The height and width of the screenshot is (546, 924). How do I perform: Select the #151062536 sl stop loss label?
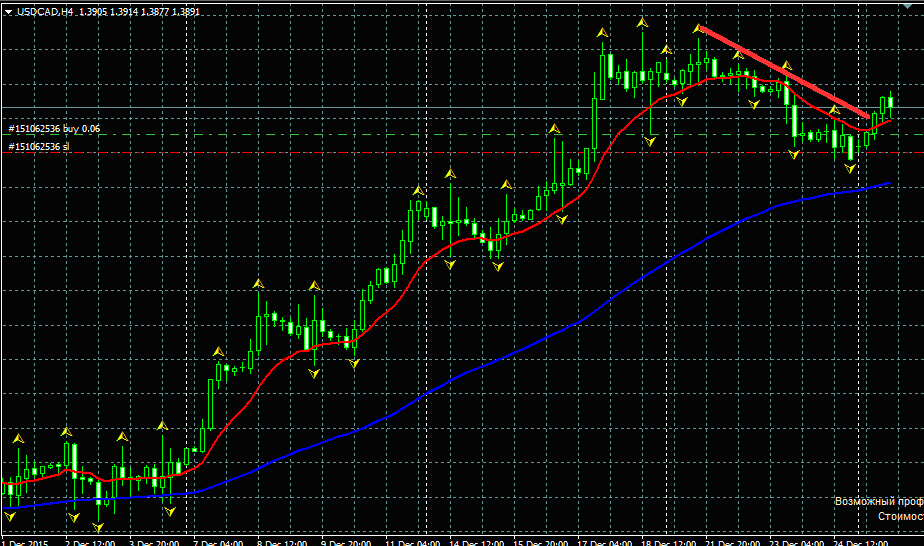[38, 147]
